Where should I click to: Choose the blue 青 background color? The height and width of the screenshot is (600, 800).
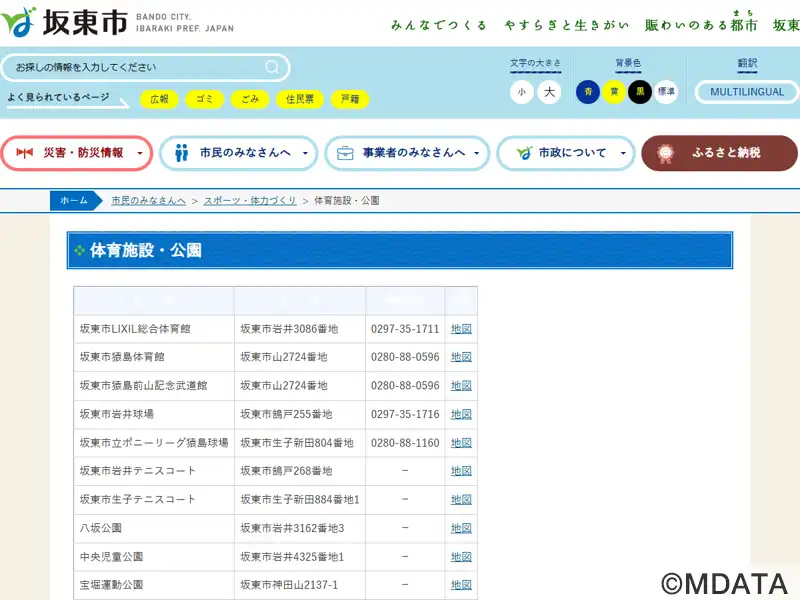pyautogui.click(x=588, y=92)
